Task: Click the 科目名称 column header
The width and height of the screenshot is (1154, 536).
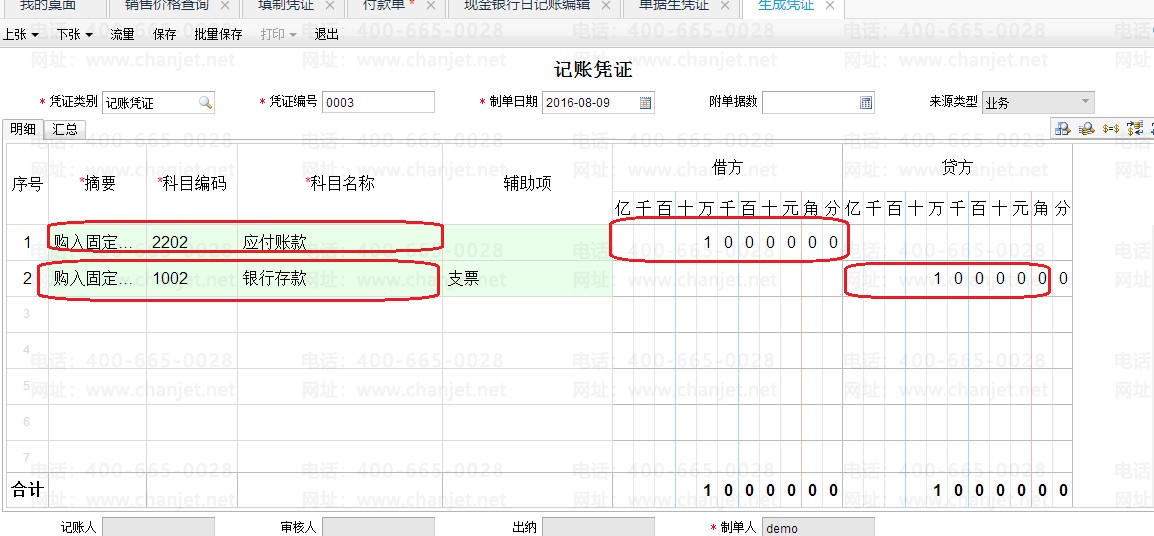Action: [x=340, y=184]
